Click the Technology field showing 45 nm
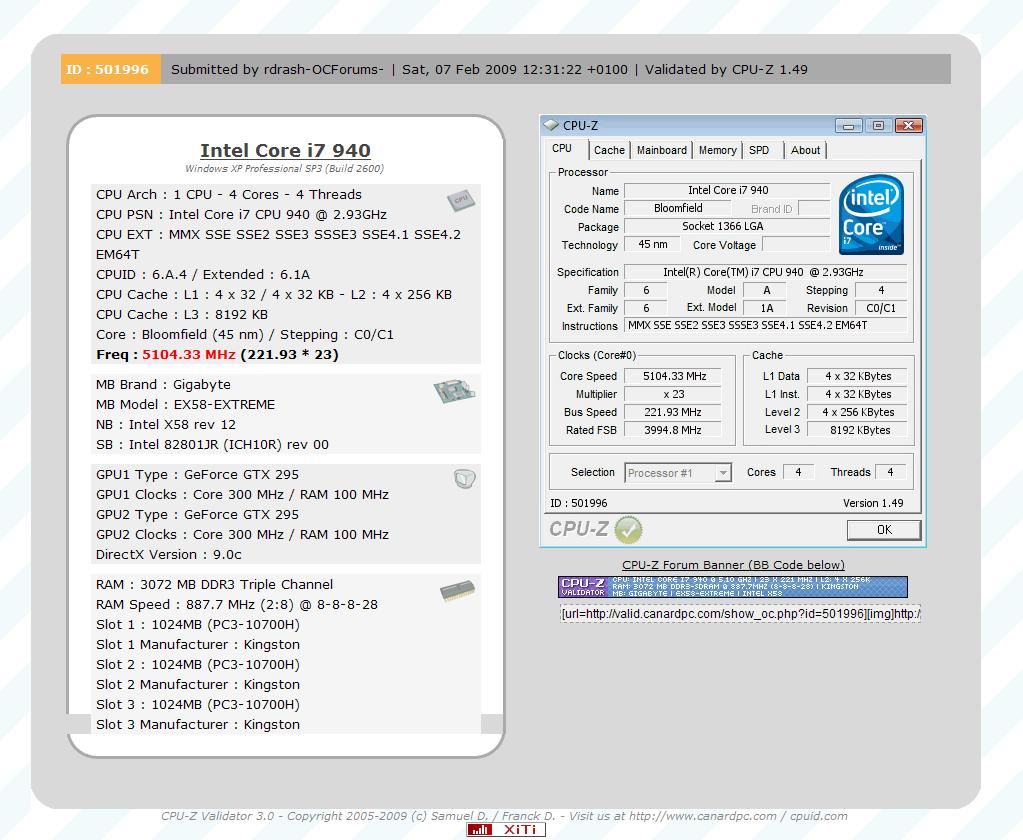Screen dimensions: 1023x840 pos(652,245)
